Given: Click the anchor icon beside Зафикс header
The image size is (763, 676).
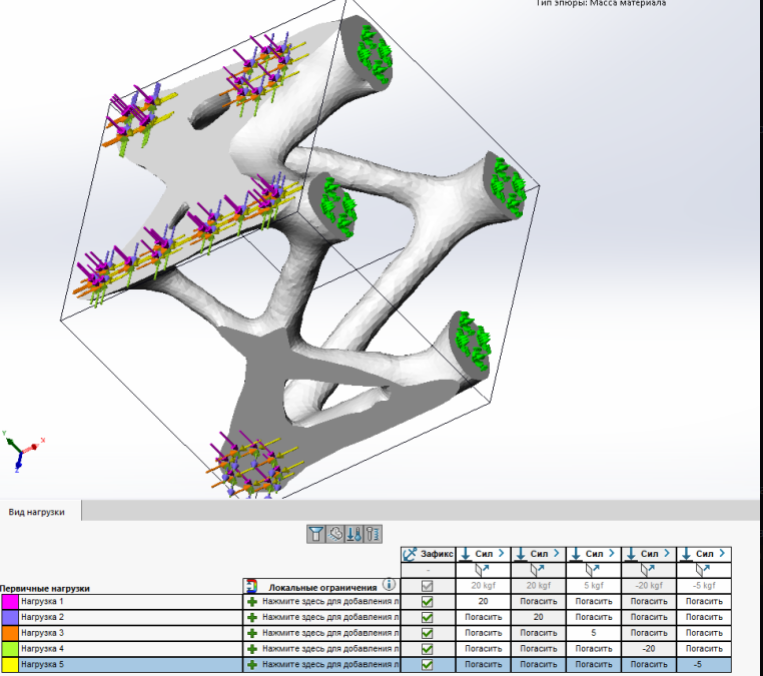Looking at the screenshot, I should (x=410, y=554).
